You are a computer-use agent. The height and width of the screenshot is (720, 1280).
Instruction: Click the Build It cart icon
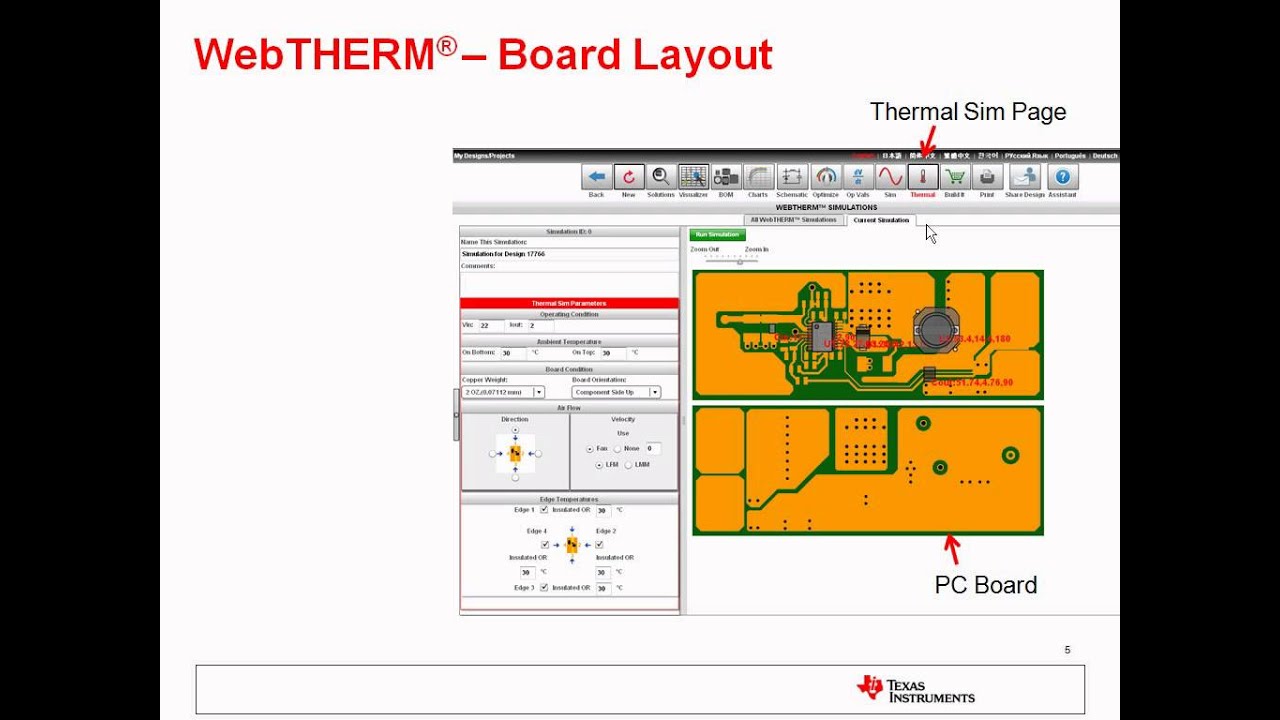[x=955, y=177]
